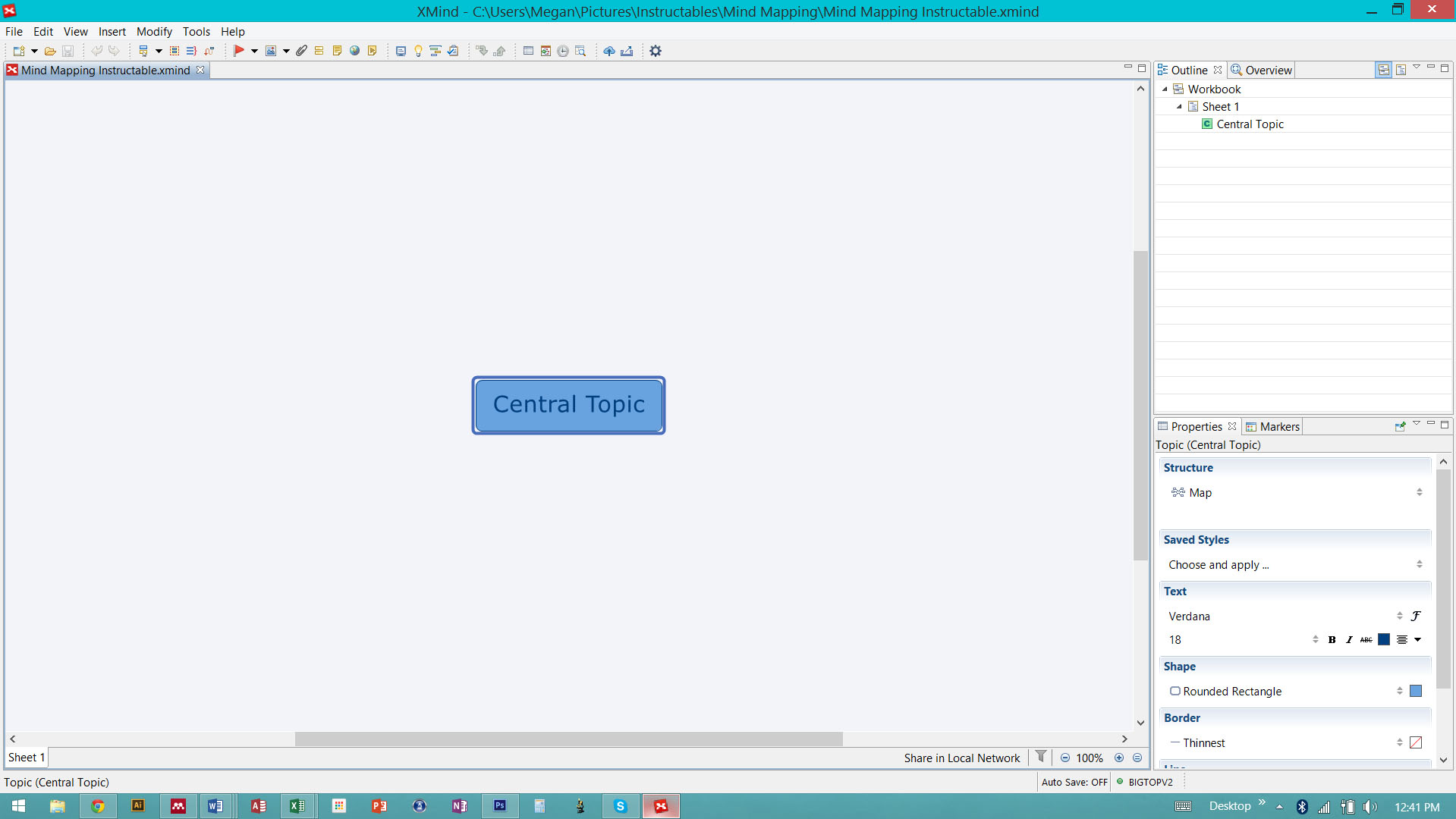Open the Rounded Rectangle shape dropdown
Screen dimensions: 1456x819
pyautogui.click(x=1285, y=692)
